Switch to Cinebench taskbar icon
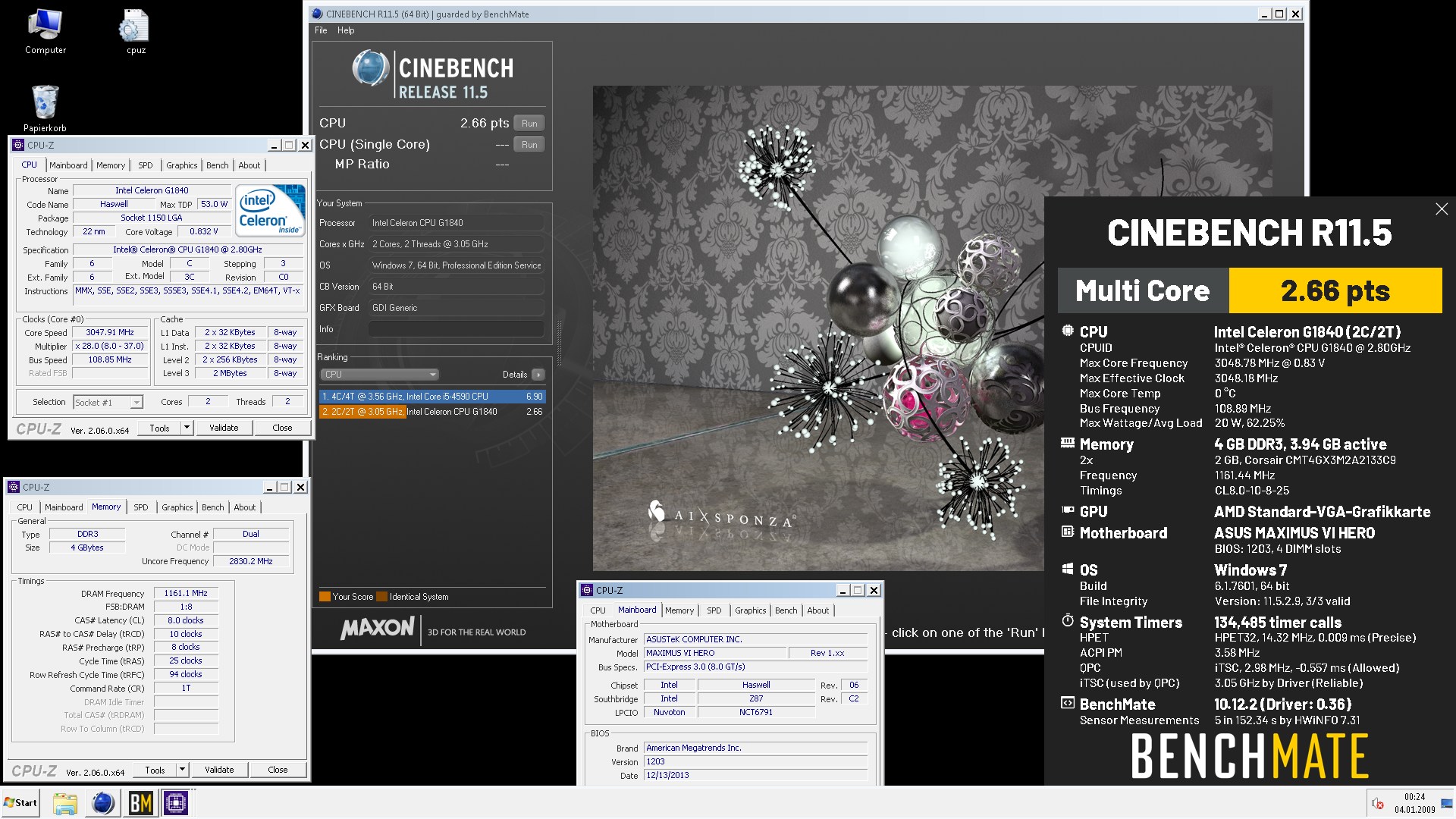This screenshot has width=1456, height=819. [x=102, y=803]
